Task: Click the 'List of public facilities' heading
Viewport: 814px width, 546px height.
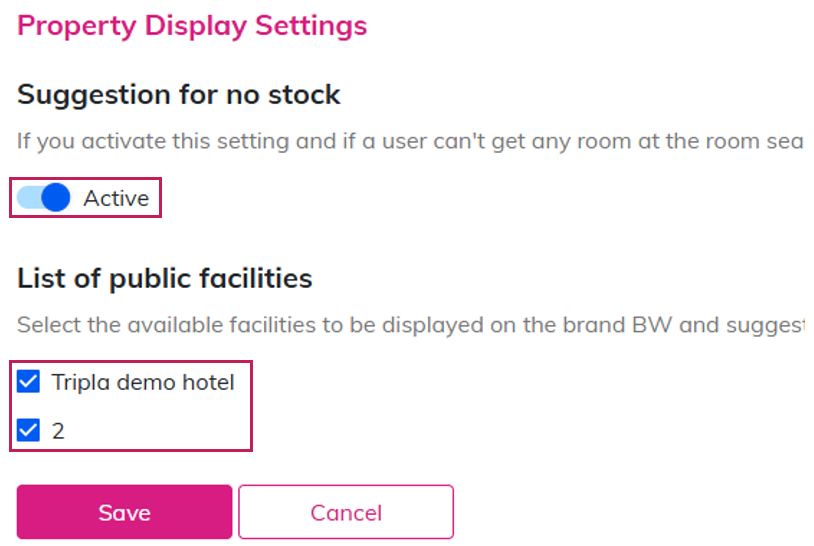Action: click(x=165, y=278)
